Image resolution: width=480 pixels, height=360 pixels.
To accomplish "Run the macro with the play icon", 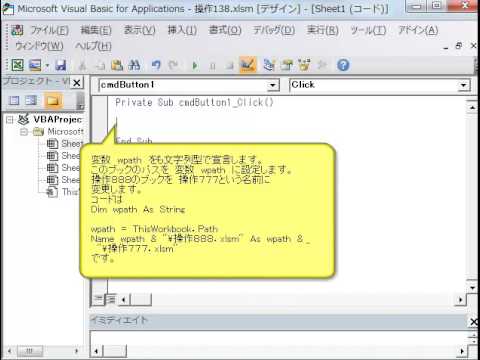I will 195,66.
